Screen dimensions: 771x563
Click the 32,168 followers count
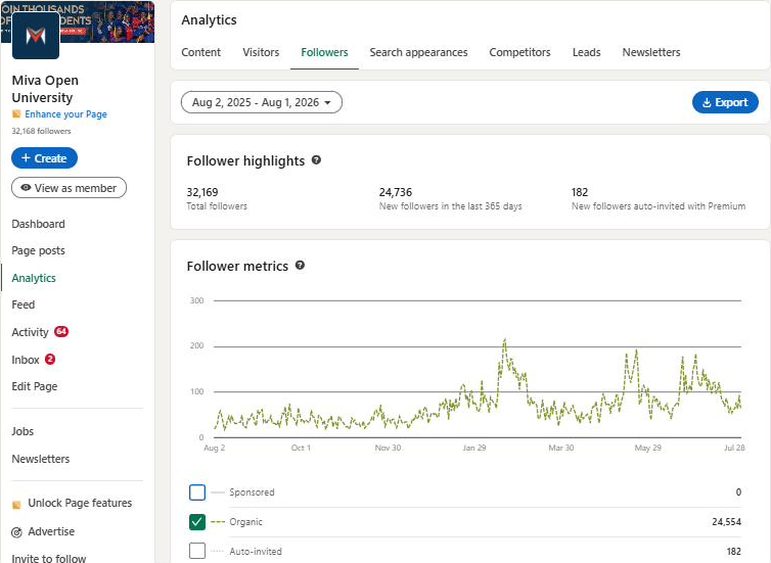[41, 131]
